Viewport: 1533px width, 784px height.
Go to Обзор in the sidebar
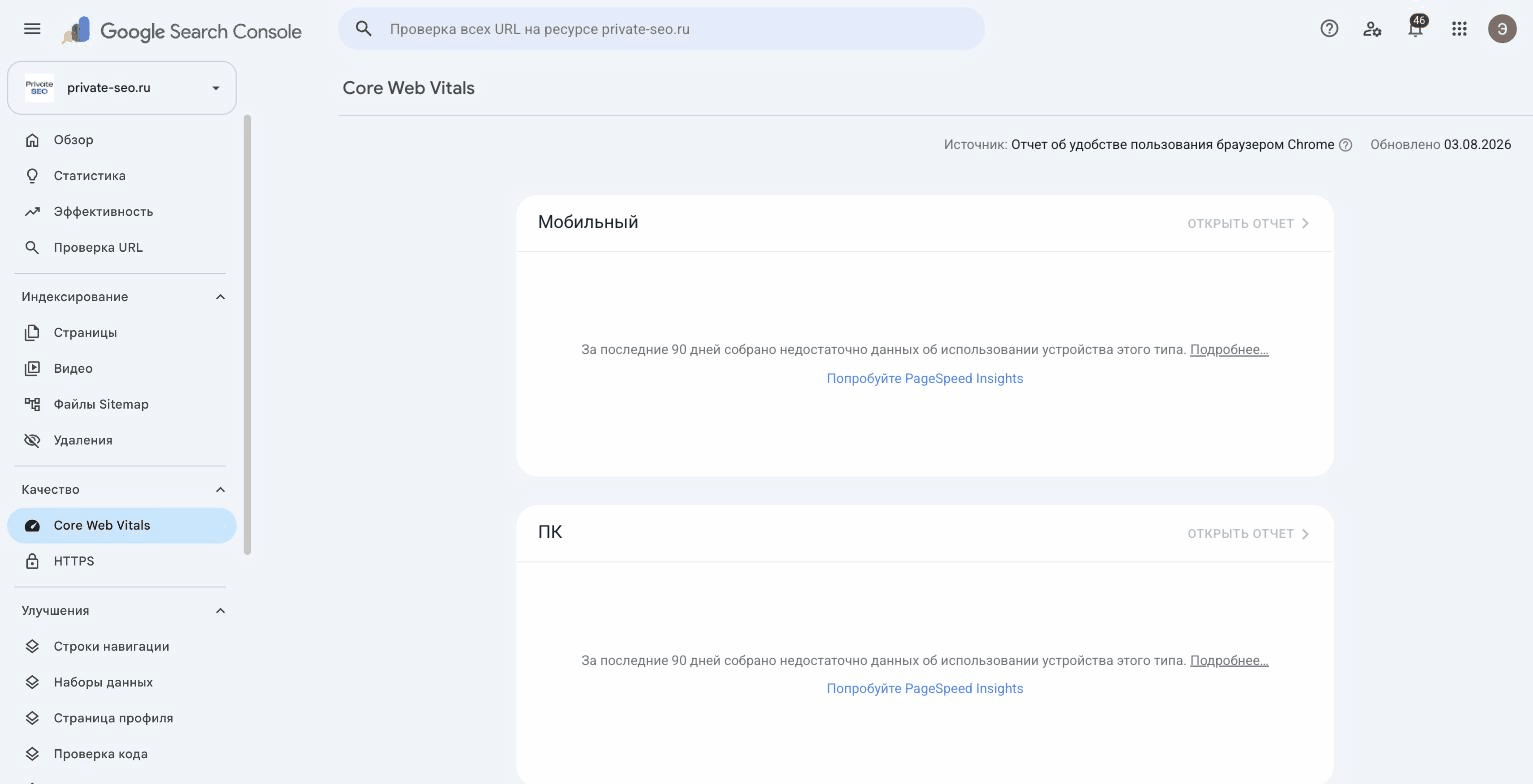pos(122,140)
